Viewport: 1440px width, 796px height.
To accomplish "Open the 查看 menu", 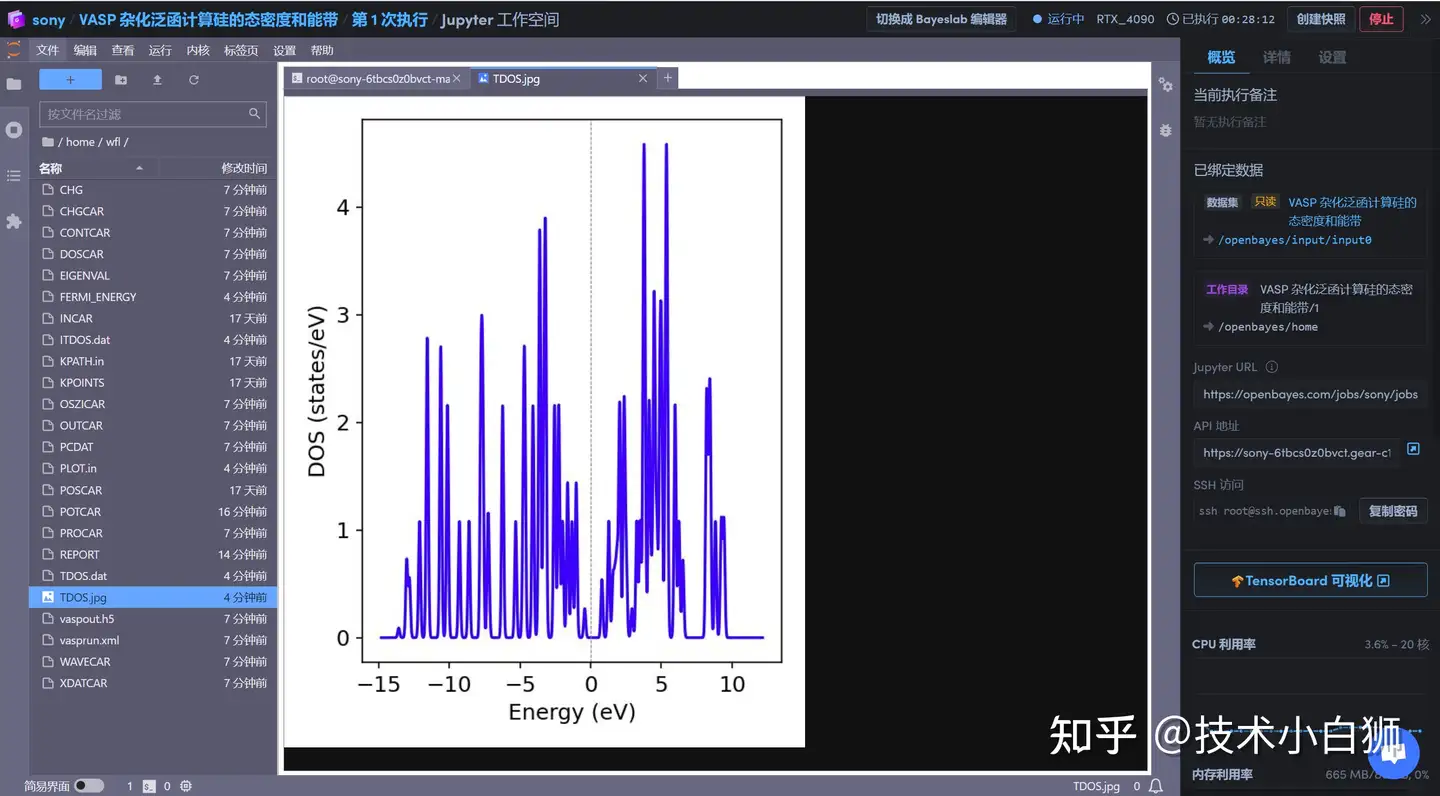I will [x=122, y=50].
